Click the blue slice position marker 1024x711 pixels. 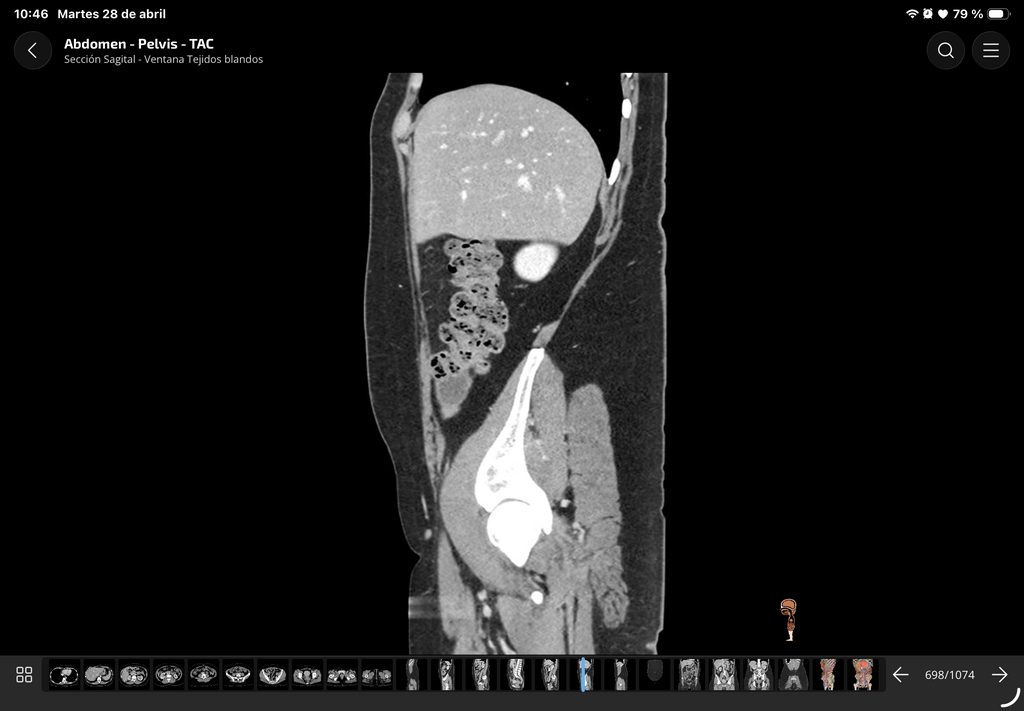click(x=583, y=675)
